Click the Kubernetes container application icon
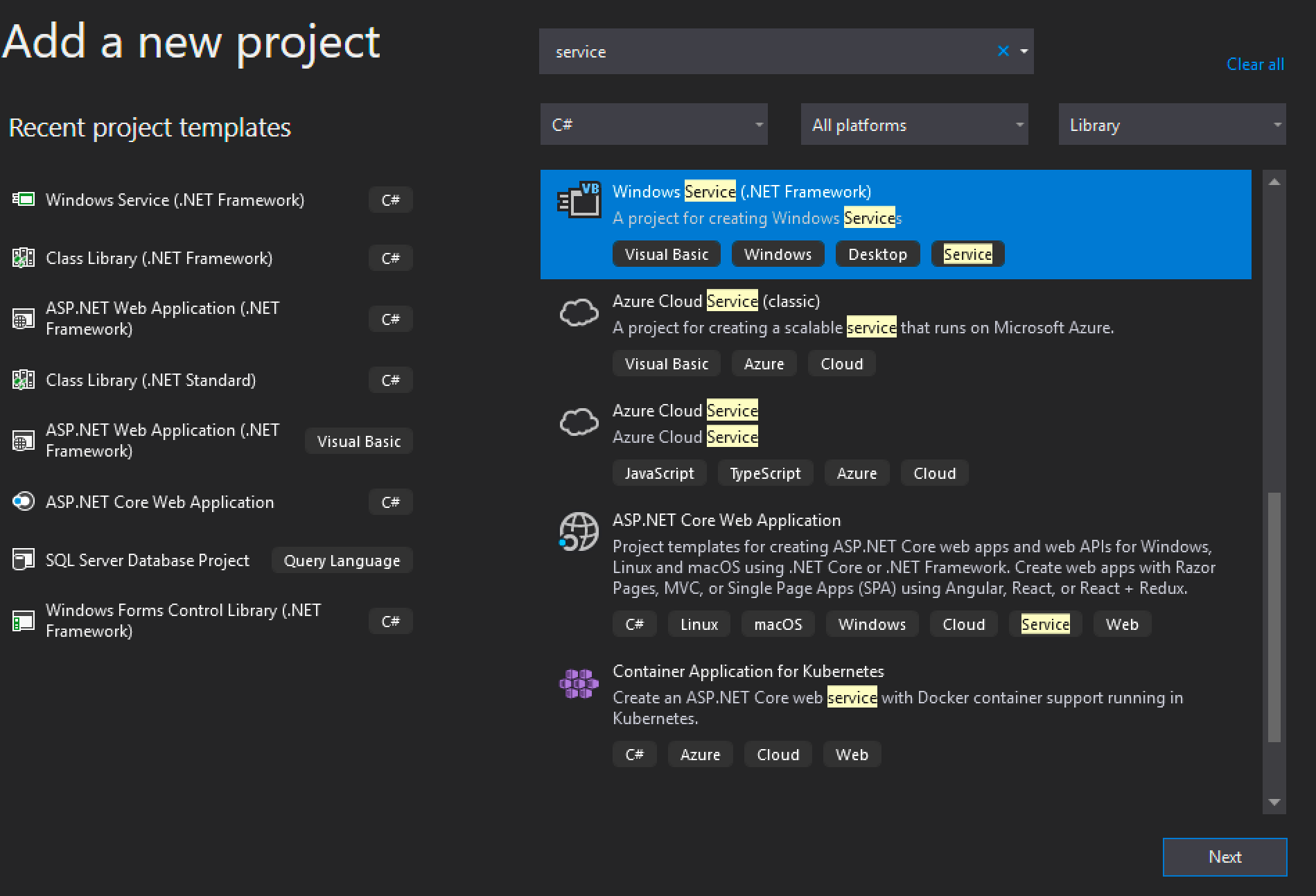 pos(579,684)
